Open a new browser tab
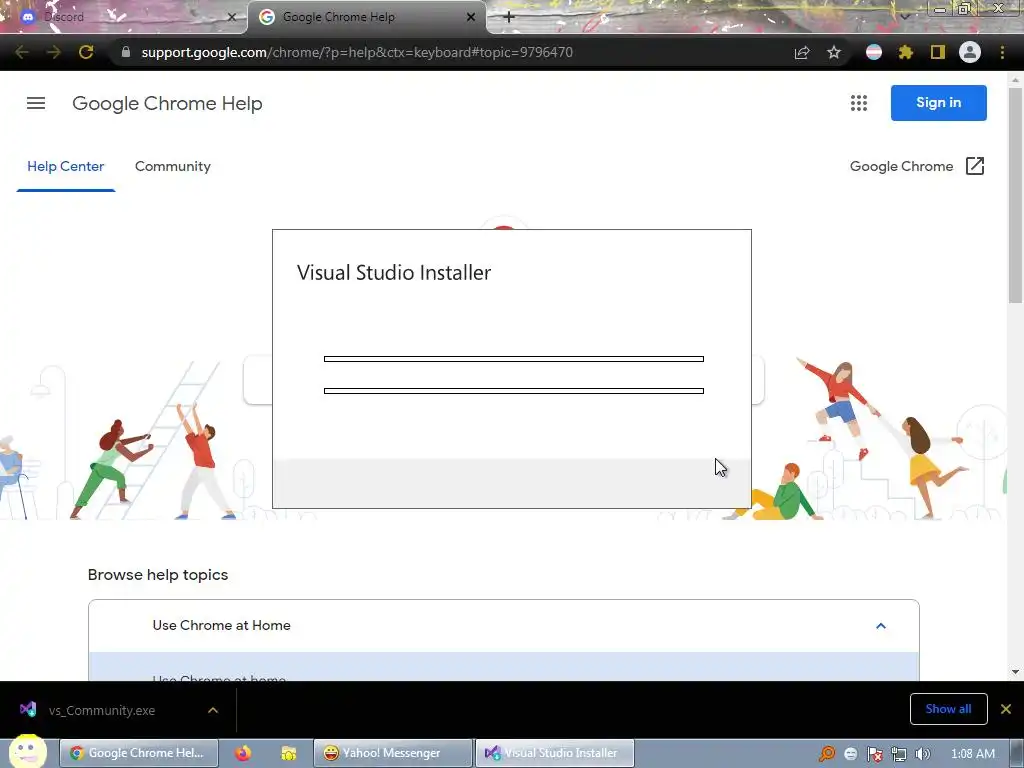The image size is (1024, 768). [x=509, y=17]
